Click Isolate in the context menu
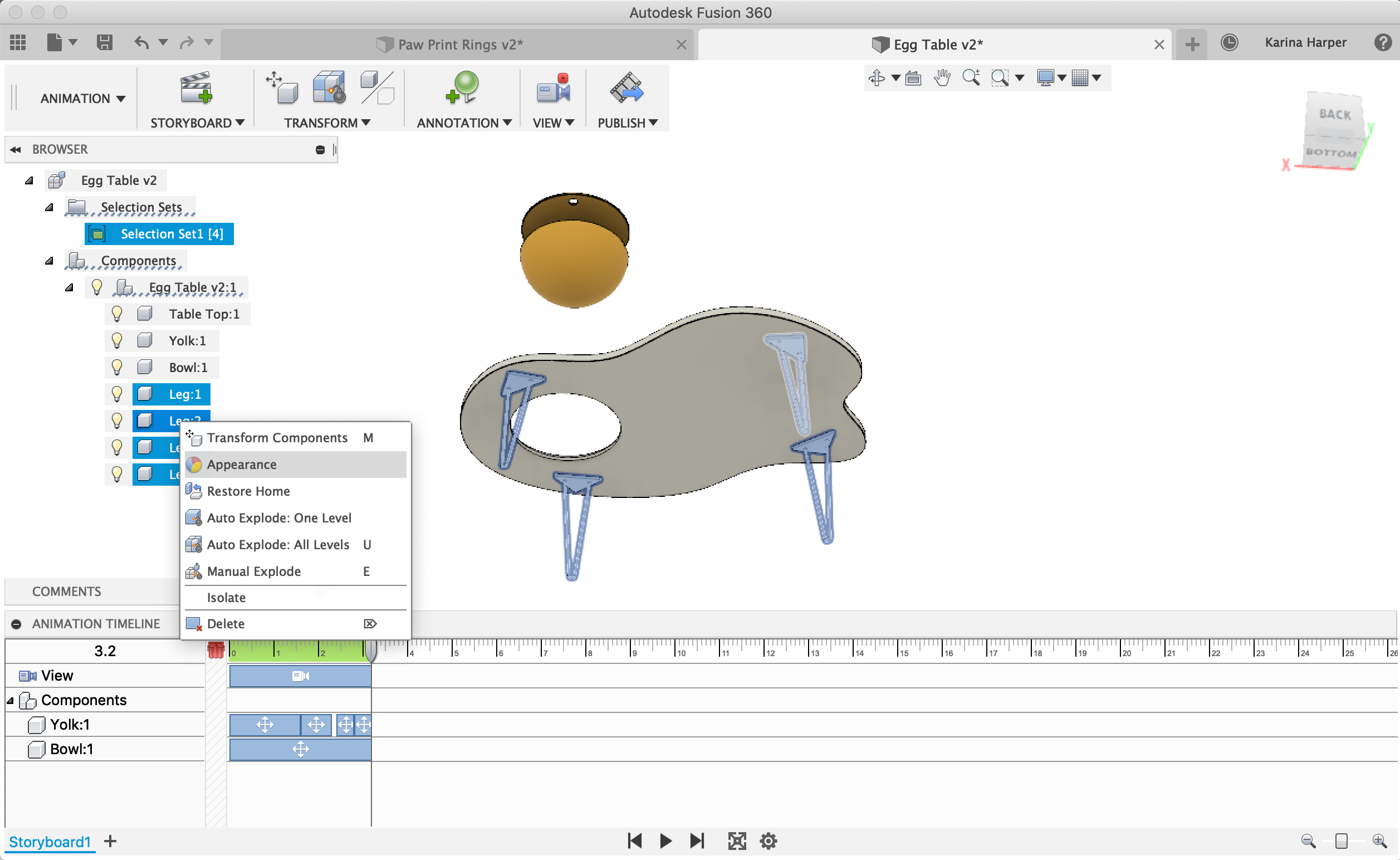1400x860 pixels. pos(226,597)
